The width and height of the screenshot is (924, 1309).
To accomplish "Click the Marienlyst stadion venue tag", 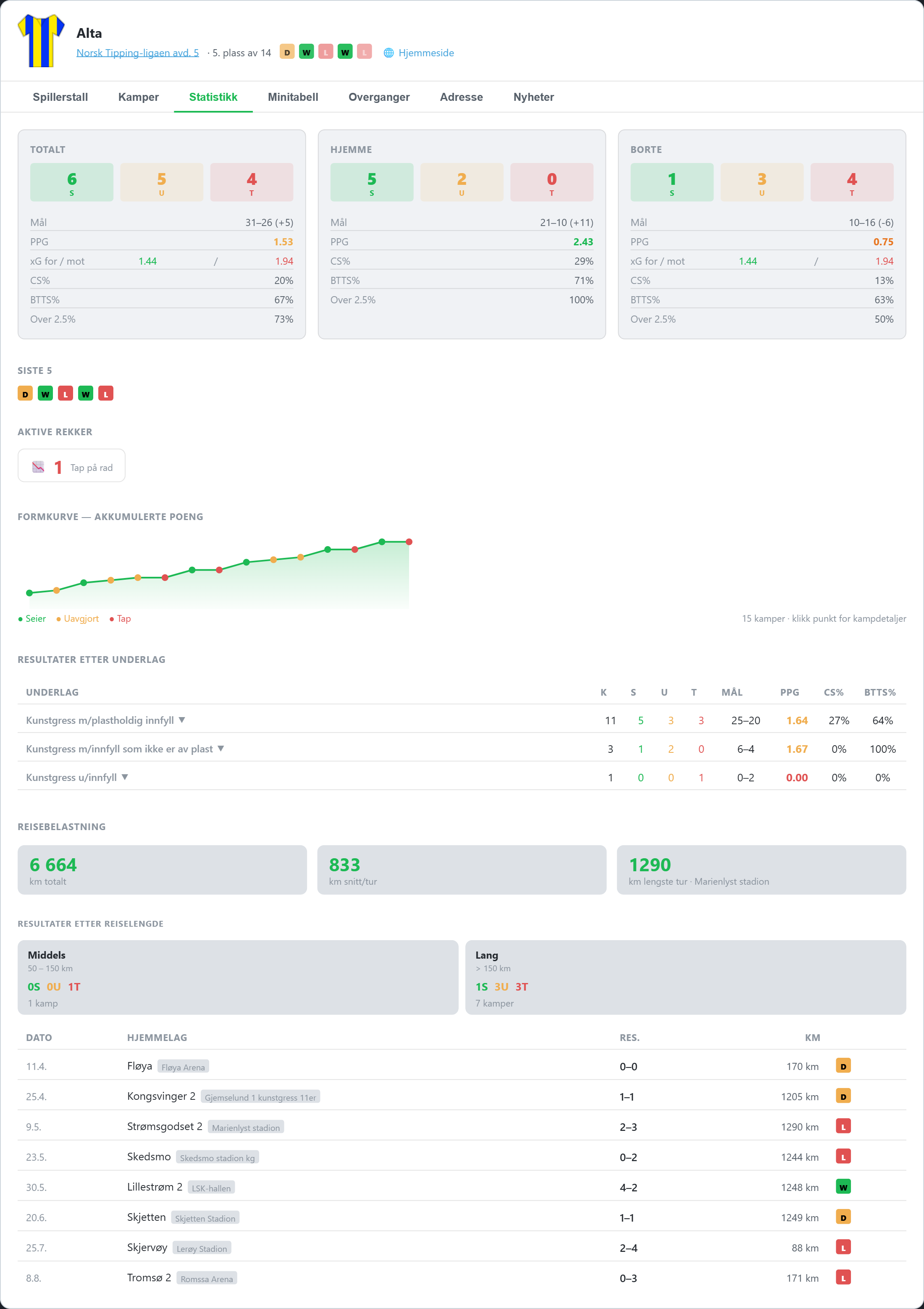I will coord(246,1127).
